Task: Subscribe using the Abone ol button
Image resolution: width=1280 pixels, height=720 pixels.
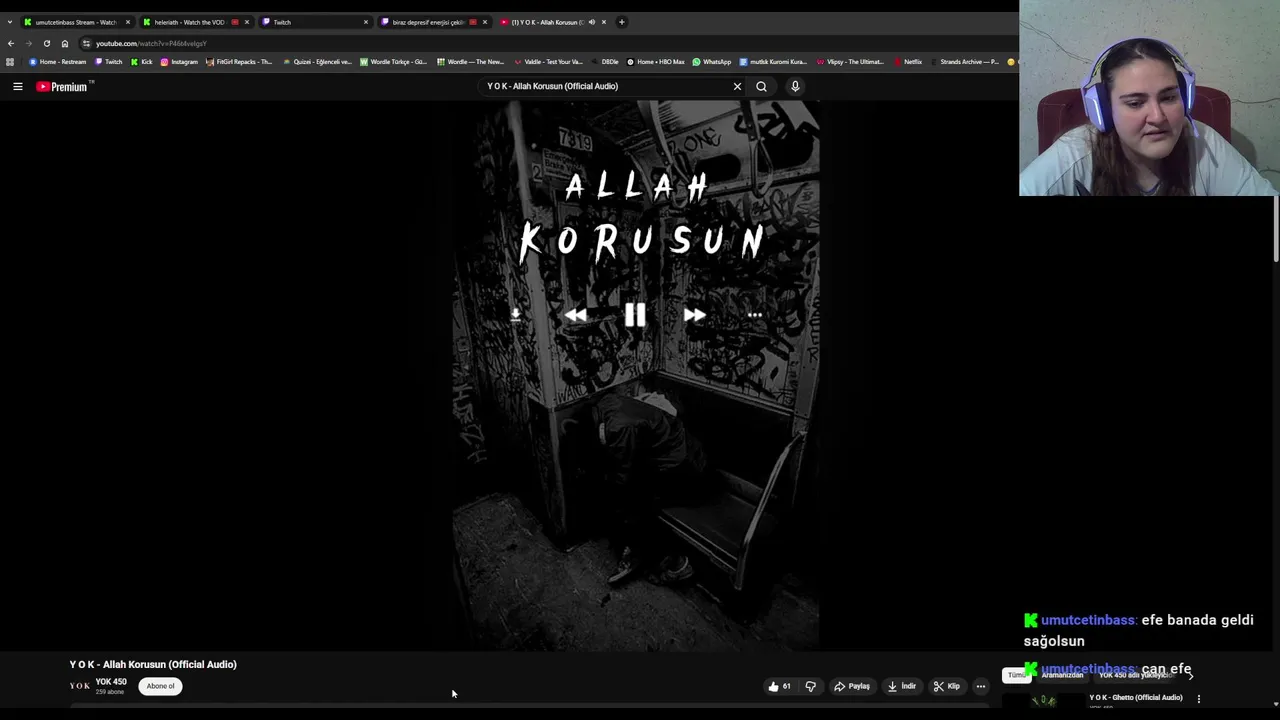Action: coord(160,686)
